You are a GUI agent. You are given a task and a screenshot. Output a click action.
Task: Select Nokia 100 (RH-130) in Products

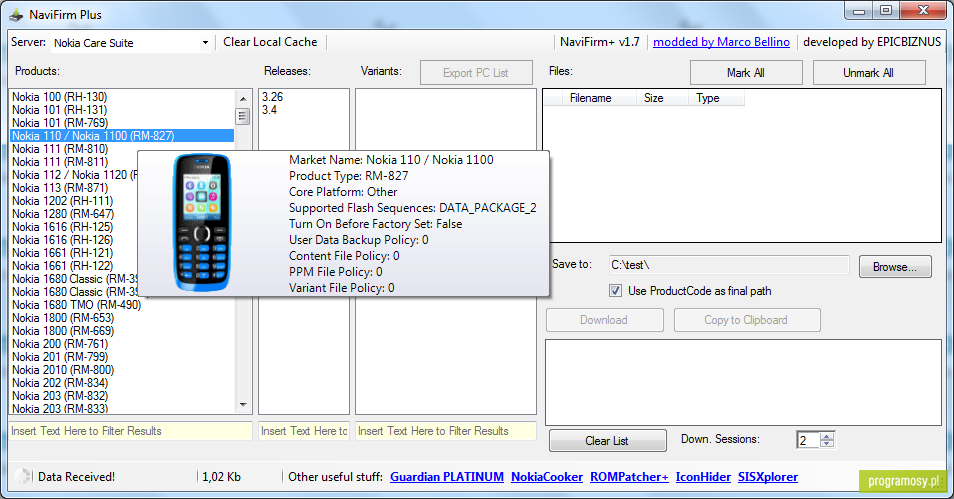click(x=60, y=97)
